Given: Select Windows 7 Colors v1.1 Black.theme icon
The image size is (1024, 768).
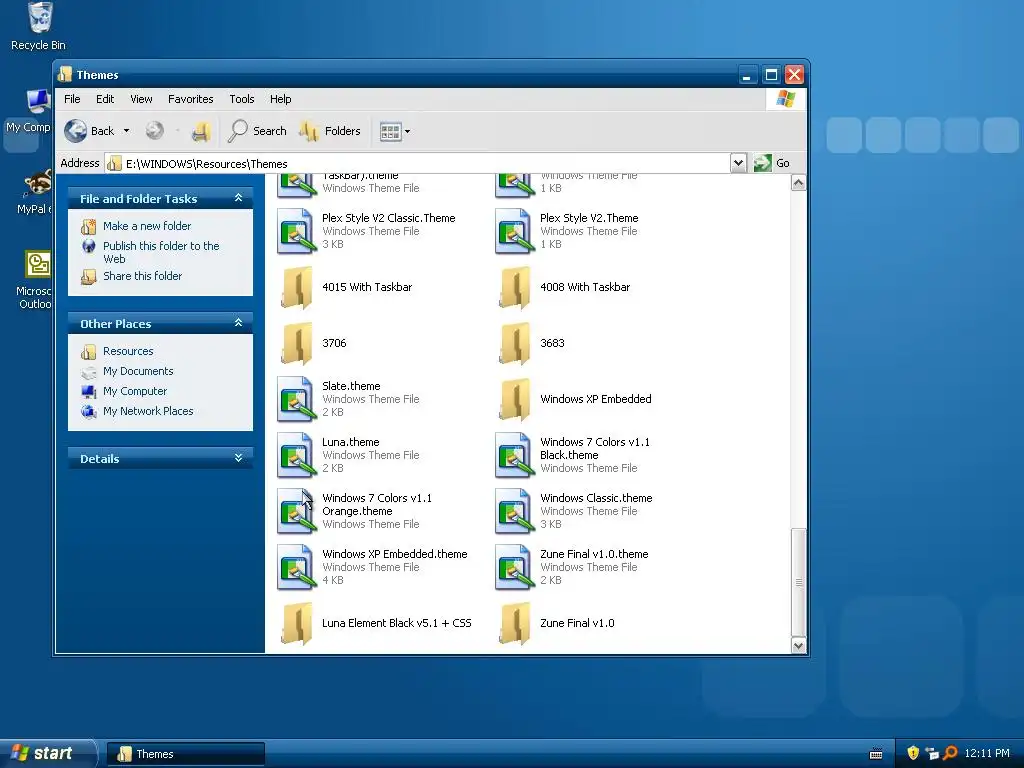Looking at the screenshot, I should point(514,455).
